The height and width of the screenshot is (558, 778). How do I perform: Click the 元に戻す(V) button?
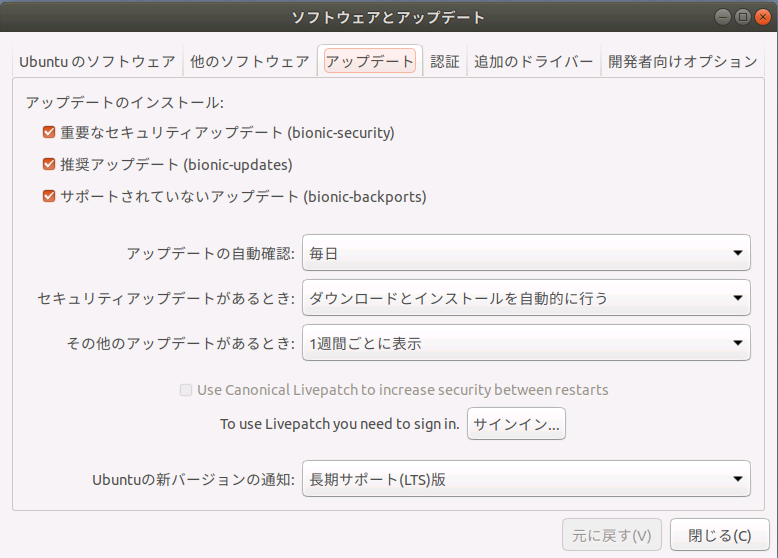click(612, 535)
